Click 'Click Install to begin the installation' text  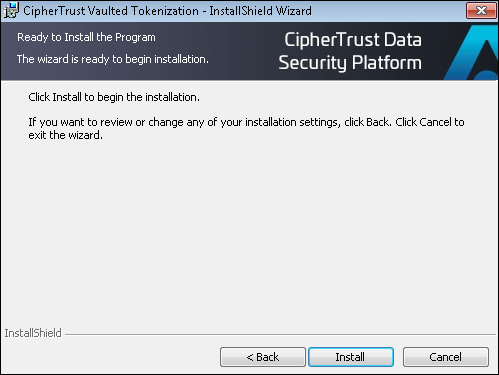114,97
